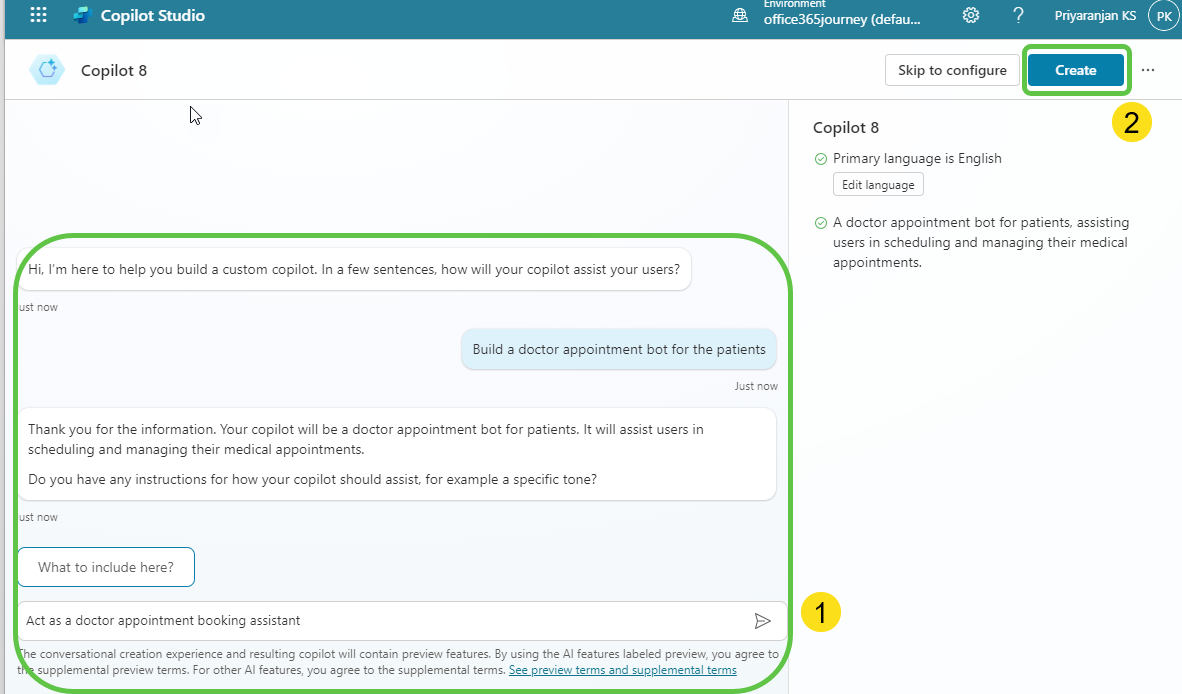Open the more options ellipsis
This screenshot has height=694, width=1182.
(x=1147, y=69)
